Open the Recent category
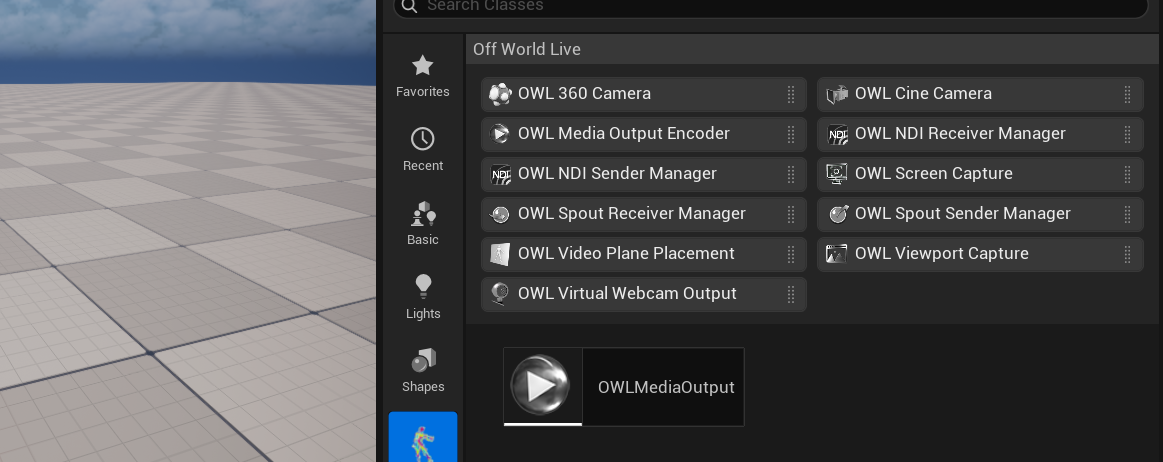This screenshot has width=1163, height=462. [x=423, y=150]
